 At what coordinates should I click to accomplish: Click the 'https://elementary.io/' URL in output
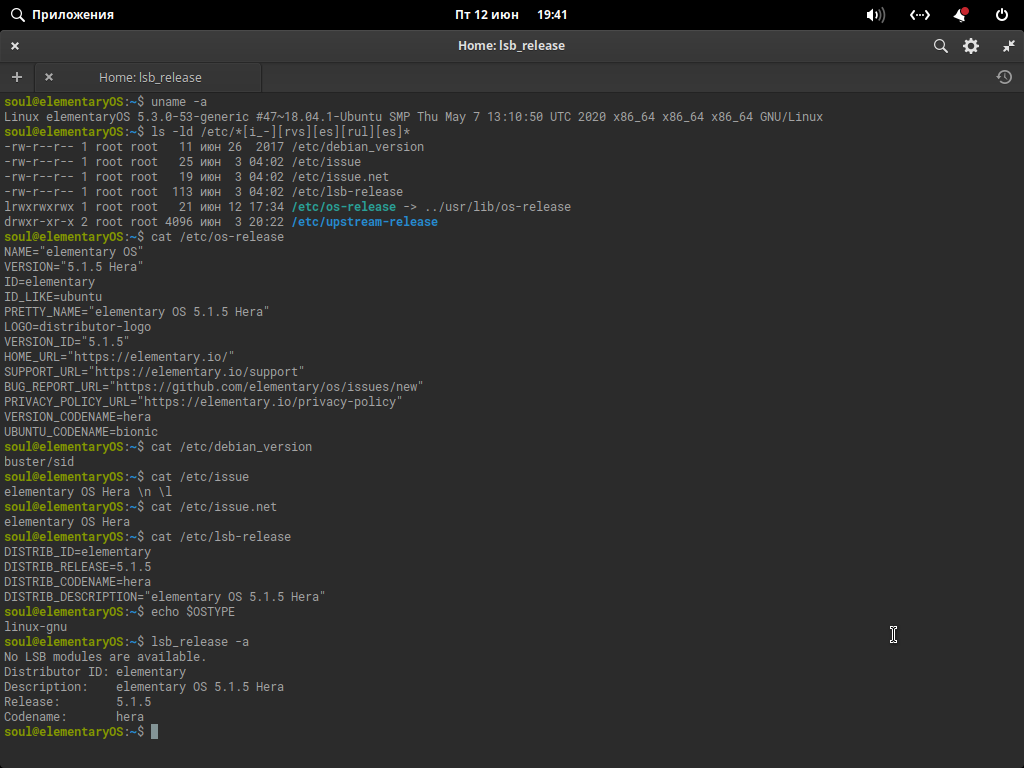click(153, 357)
